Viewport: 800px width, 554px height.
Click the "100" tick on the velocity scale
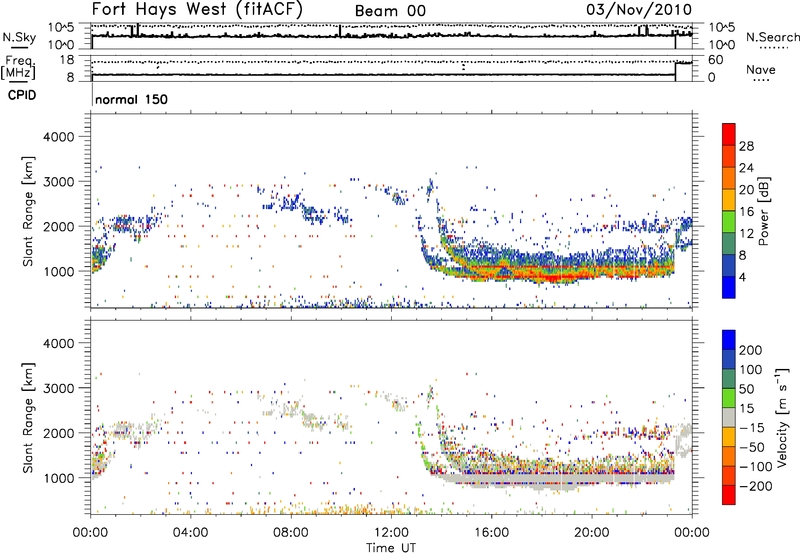[751, 370]
